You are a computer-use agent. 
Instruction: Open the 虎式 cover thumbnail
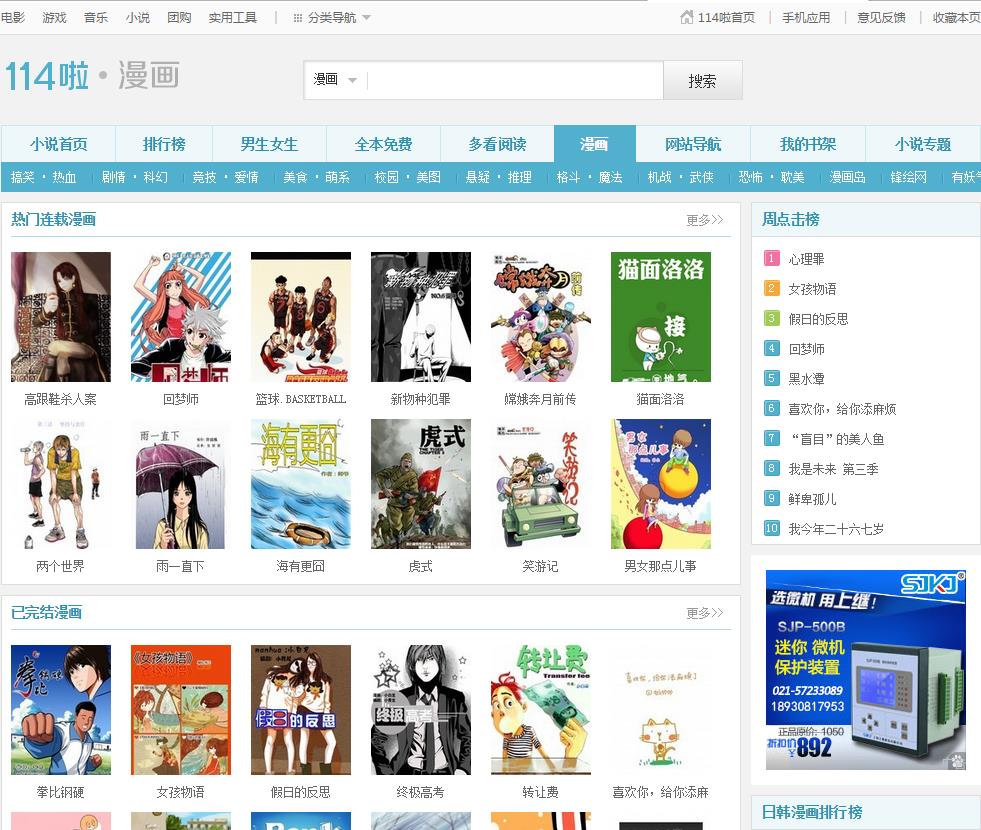click(421, 483)
